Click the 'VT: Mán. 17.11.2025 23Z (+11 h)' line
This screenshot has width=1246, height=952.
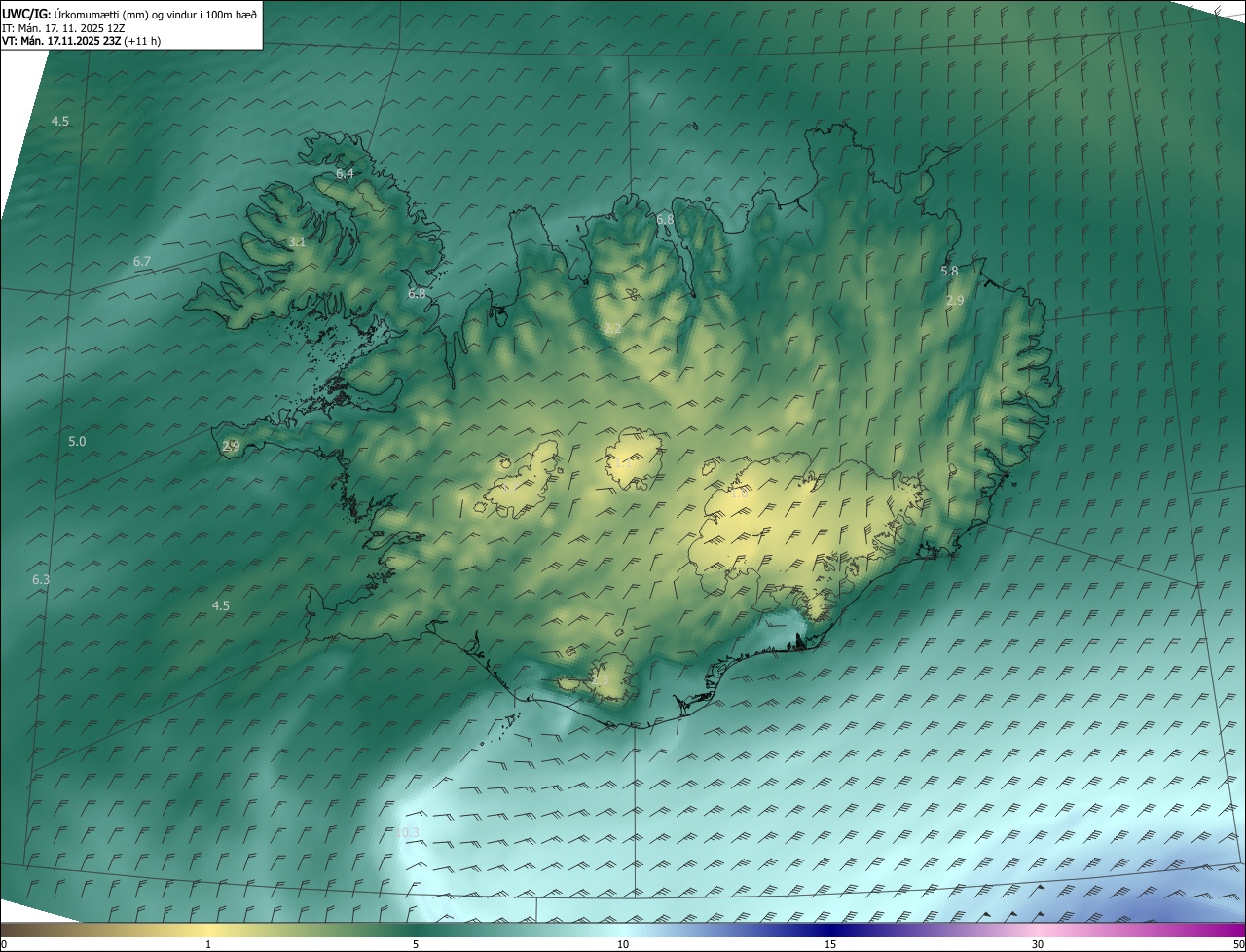[x=80, y=41]
